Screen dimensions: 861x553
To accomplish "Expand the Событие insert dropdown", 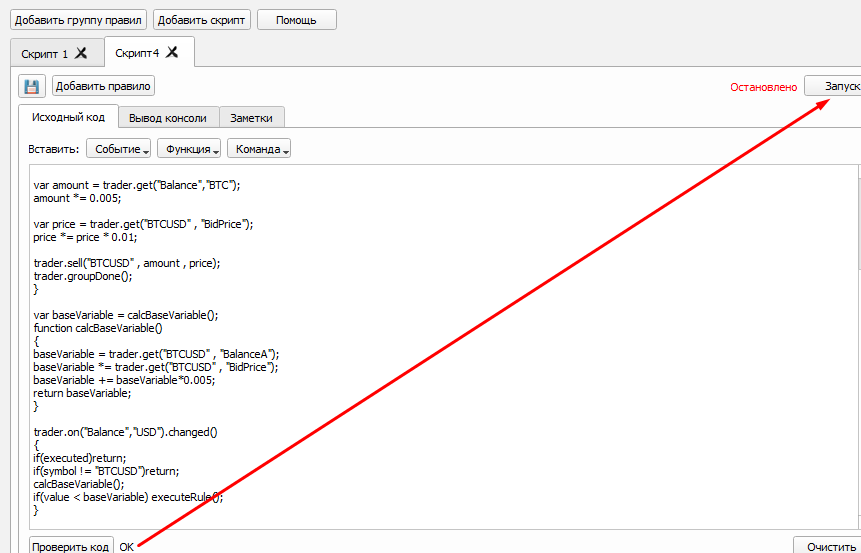I will pyautogui.click(x=118, y=149).
